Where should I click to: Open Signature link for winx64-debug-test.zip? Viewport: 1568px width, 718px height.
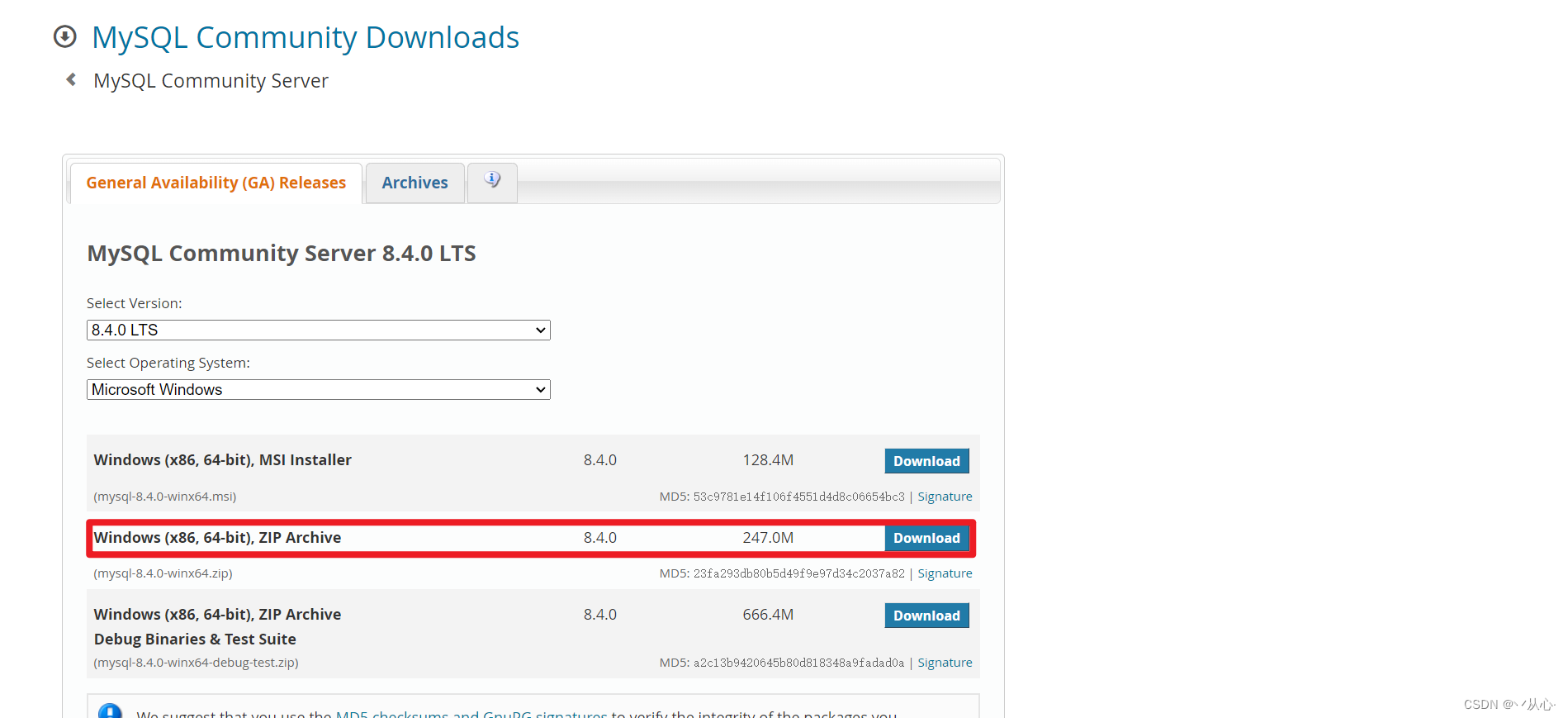[945, 663]
